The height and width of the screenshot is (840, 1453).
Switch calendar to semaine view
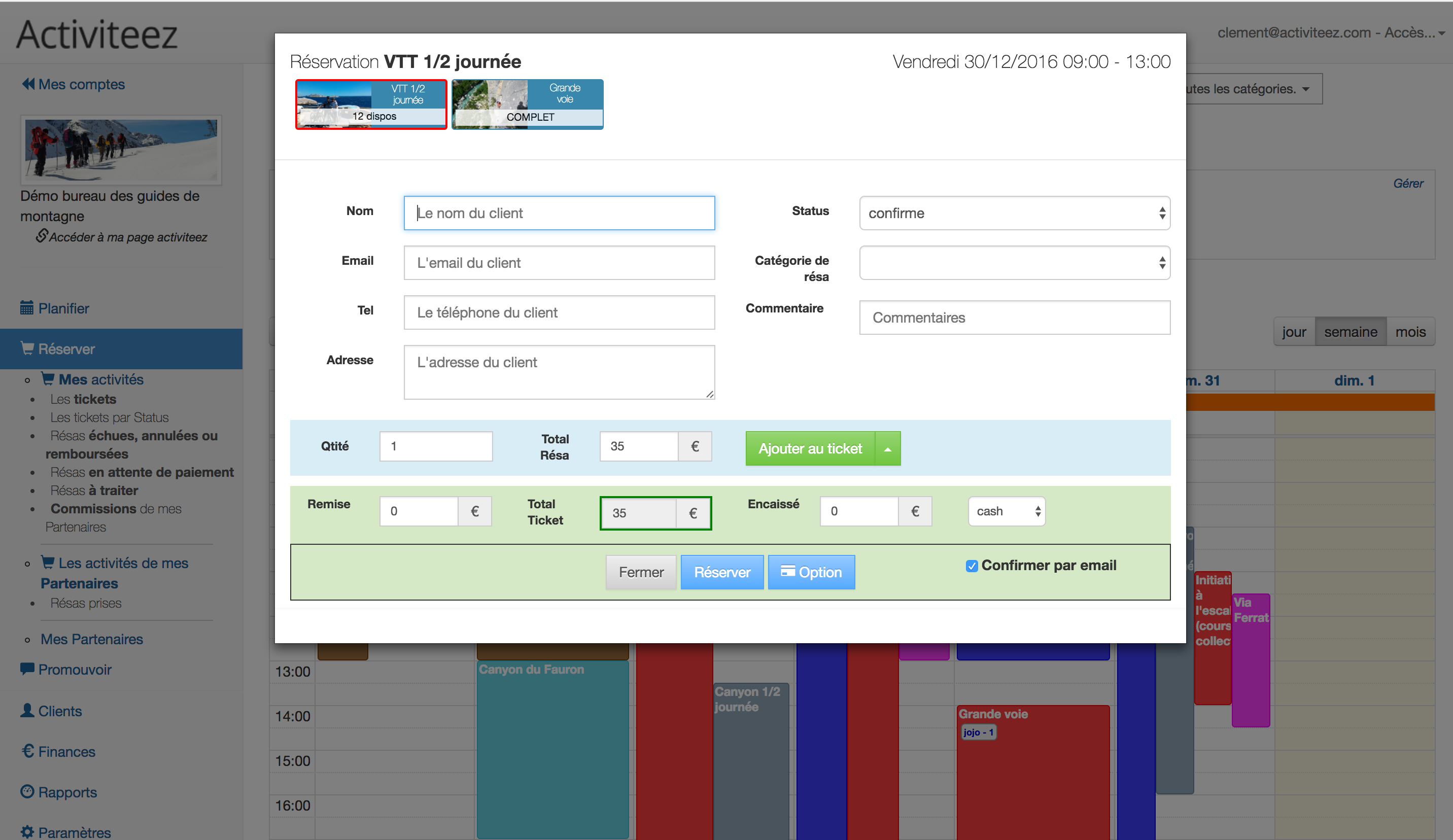(x=1351, y=332)
